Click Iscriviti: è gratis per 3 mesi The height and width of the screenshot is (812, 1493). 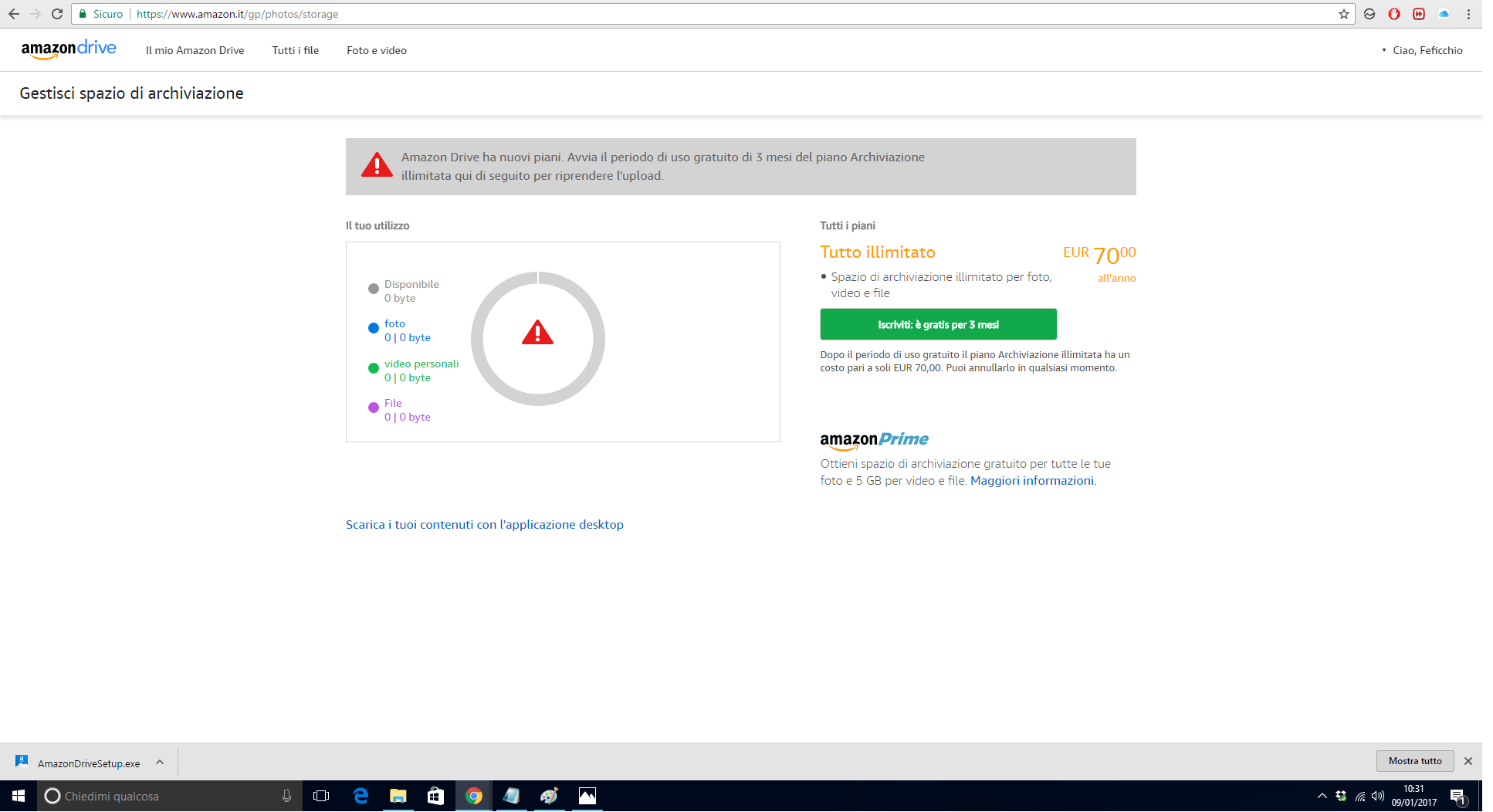(x=938, y=324)
